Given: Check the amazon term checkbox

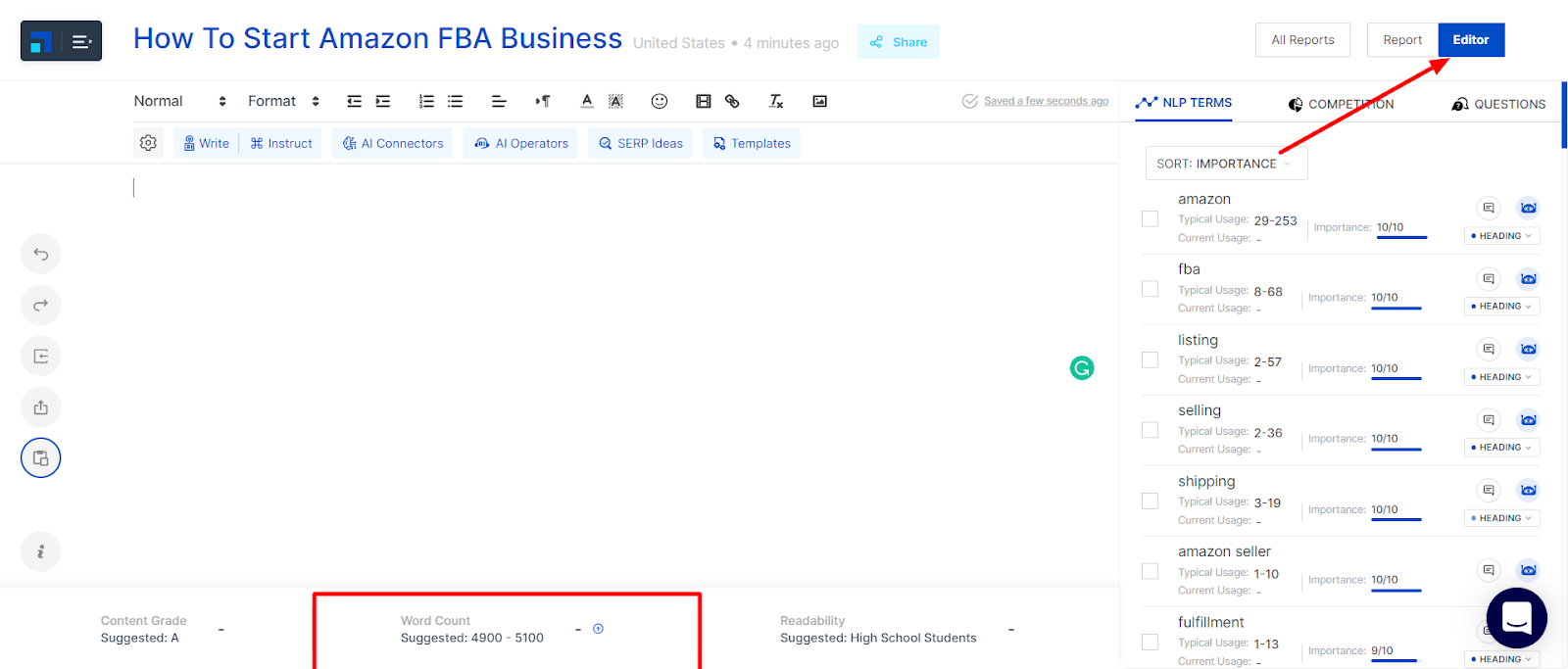Looking at the screenshot, I should pyautogui.click(x=1151, y=218).
